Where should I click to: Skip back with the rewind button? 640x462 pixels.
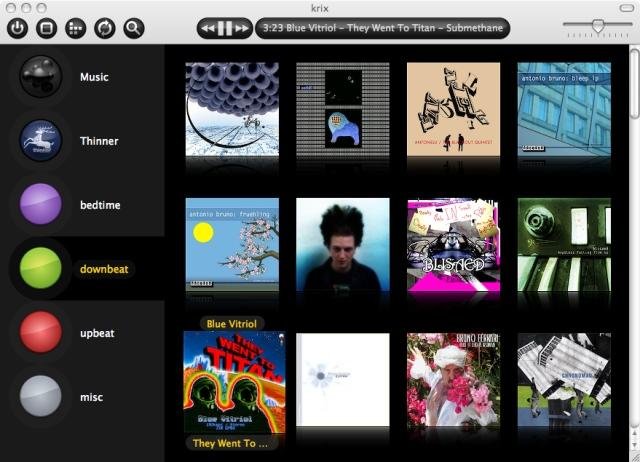(208, 28)
